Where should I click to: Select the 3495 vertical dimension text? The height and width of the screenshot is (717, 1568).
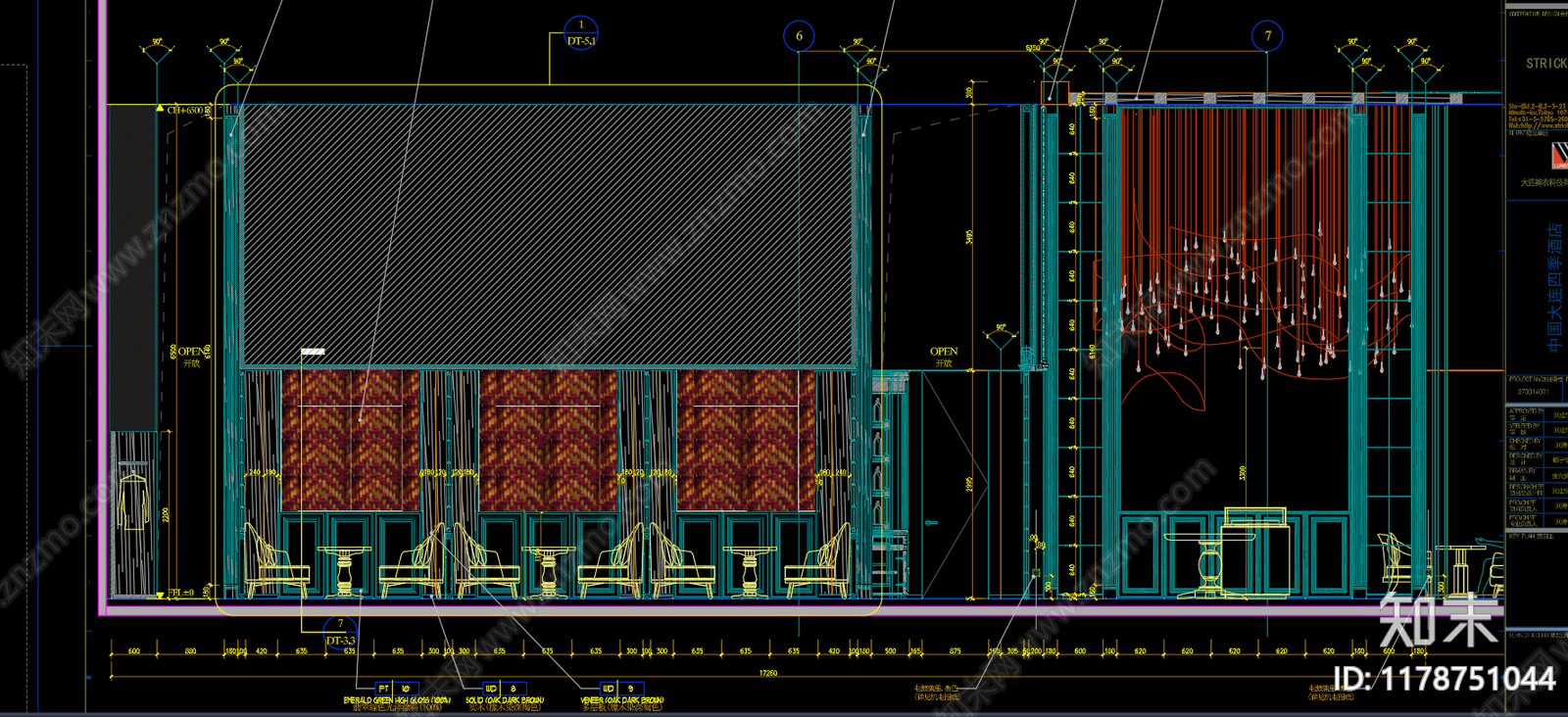pyautogui.click(x=969, y=237)
